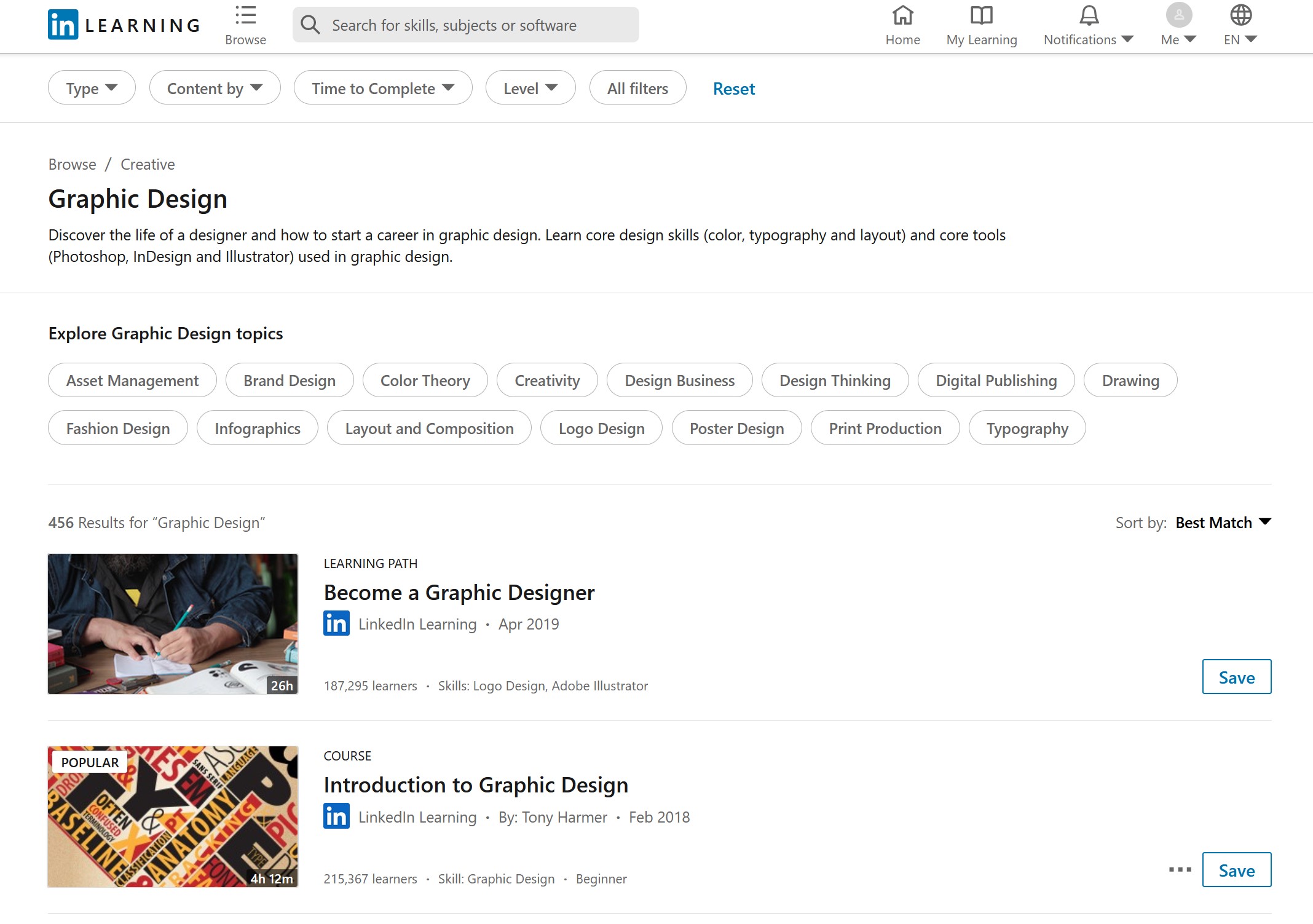Click LinkedIn Learning provider of Become a Graphic Designer
Viewport: 1313px width, 924px height.
pyautogui.click(x=417, y=624)
